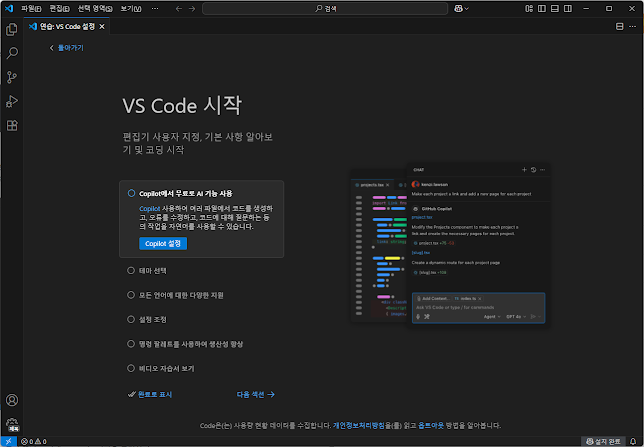The width and height of the screenshot is (644, 447).
Task: Open the remote window status bar icon
Action: [8, 442]
